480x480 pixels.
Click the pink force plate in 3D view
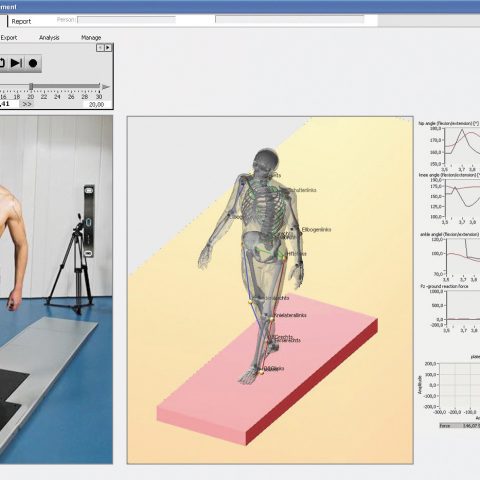[x=267, y=370]
